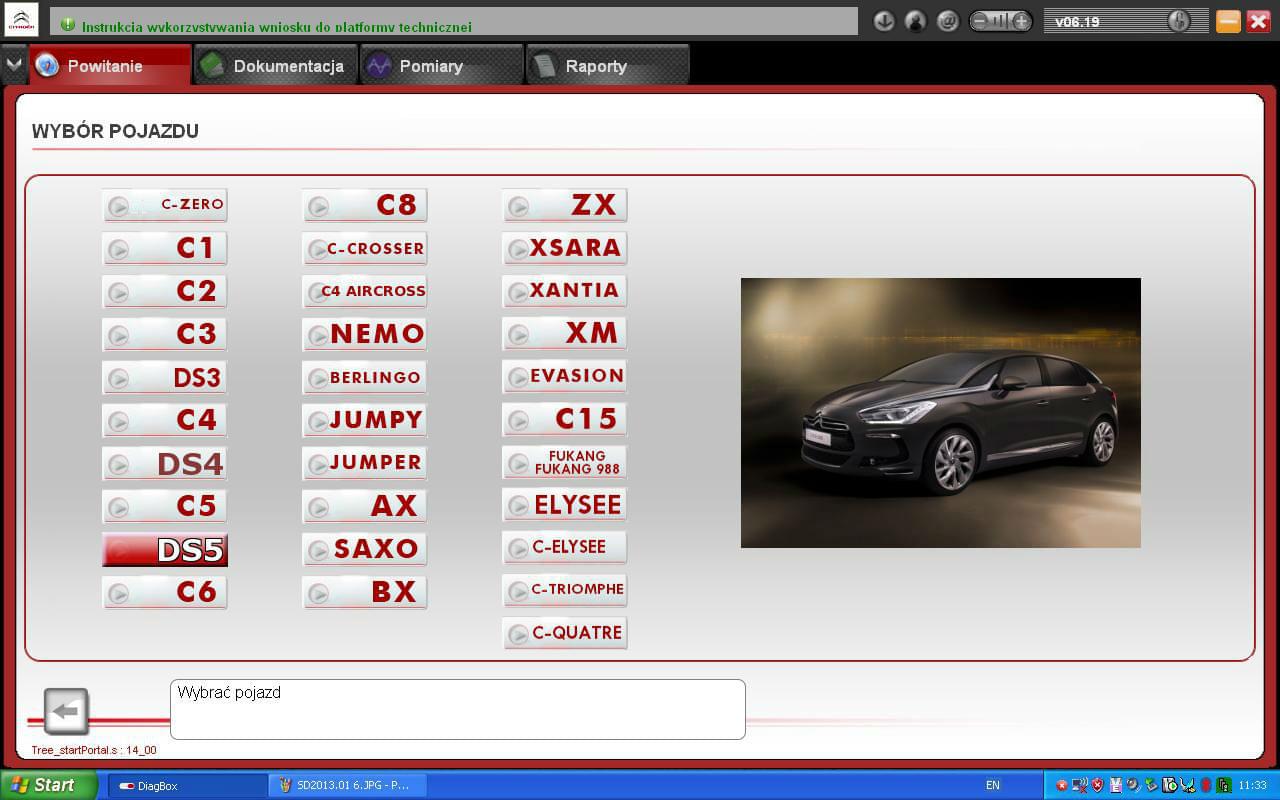Click the DS5 car preview image
1280x800 pixels.
[940, 413]
